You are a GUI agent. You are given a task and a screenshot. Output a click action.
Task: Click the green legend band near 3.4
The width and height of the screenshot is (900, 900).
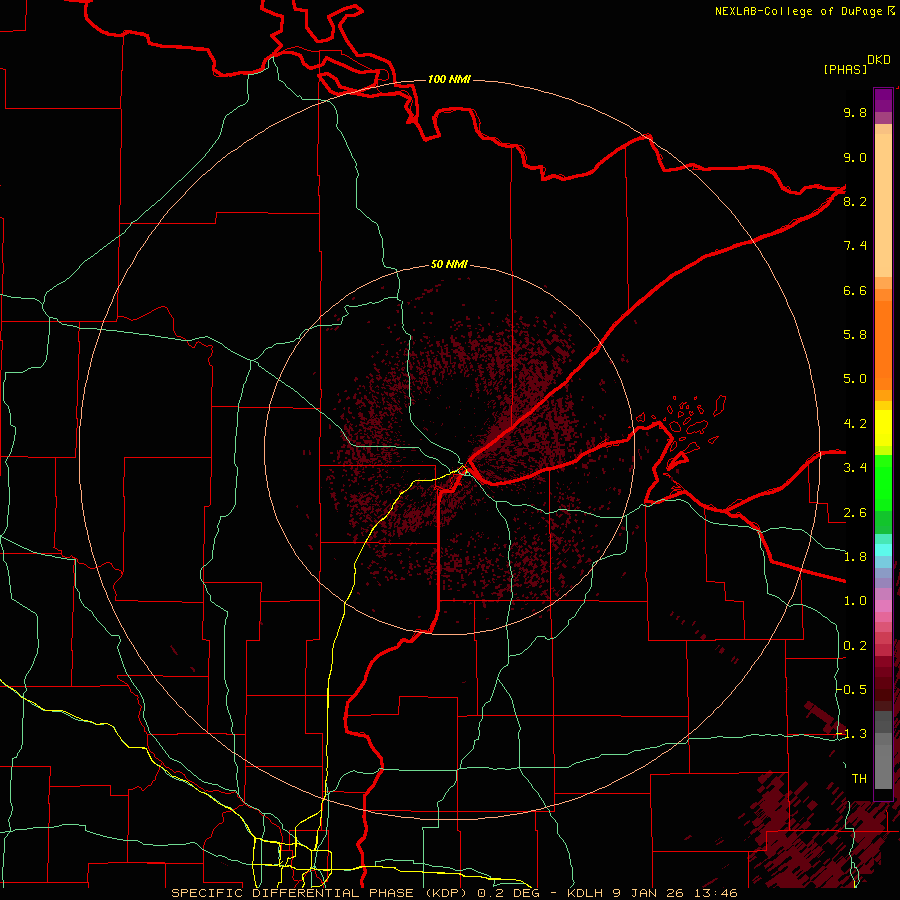883,482
